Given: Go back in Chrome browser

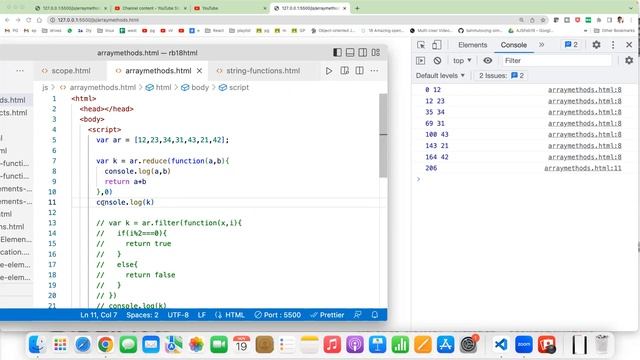Looking at the screenshot, I should click(x=7, y=20).
